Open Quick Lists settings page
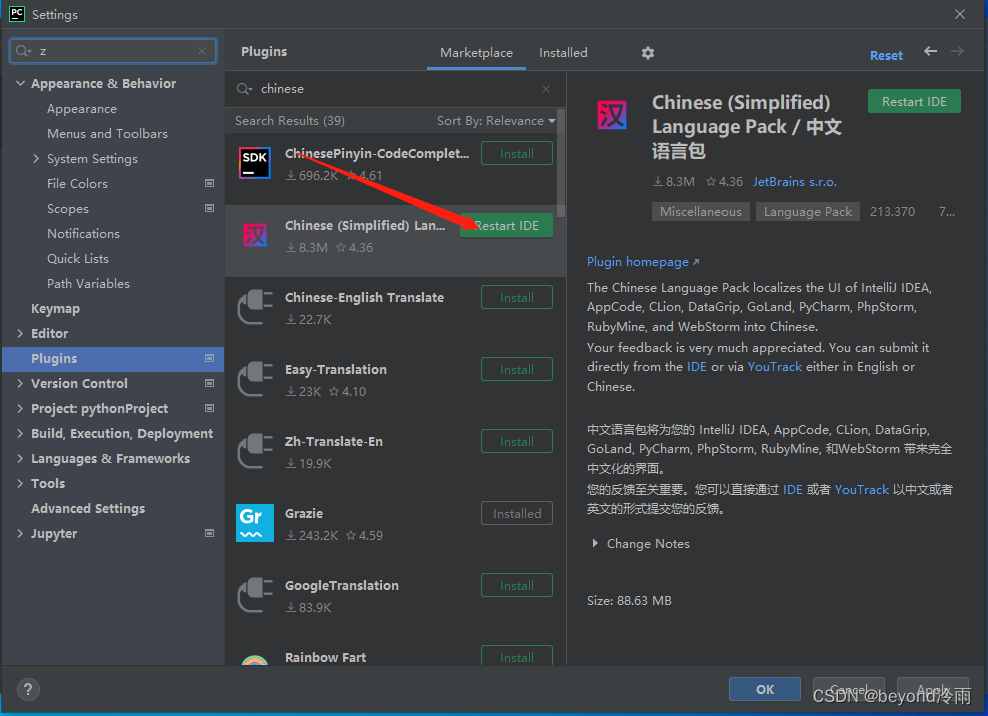 tap(78, 258)
